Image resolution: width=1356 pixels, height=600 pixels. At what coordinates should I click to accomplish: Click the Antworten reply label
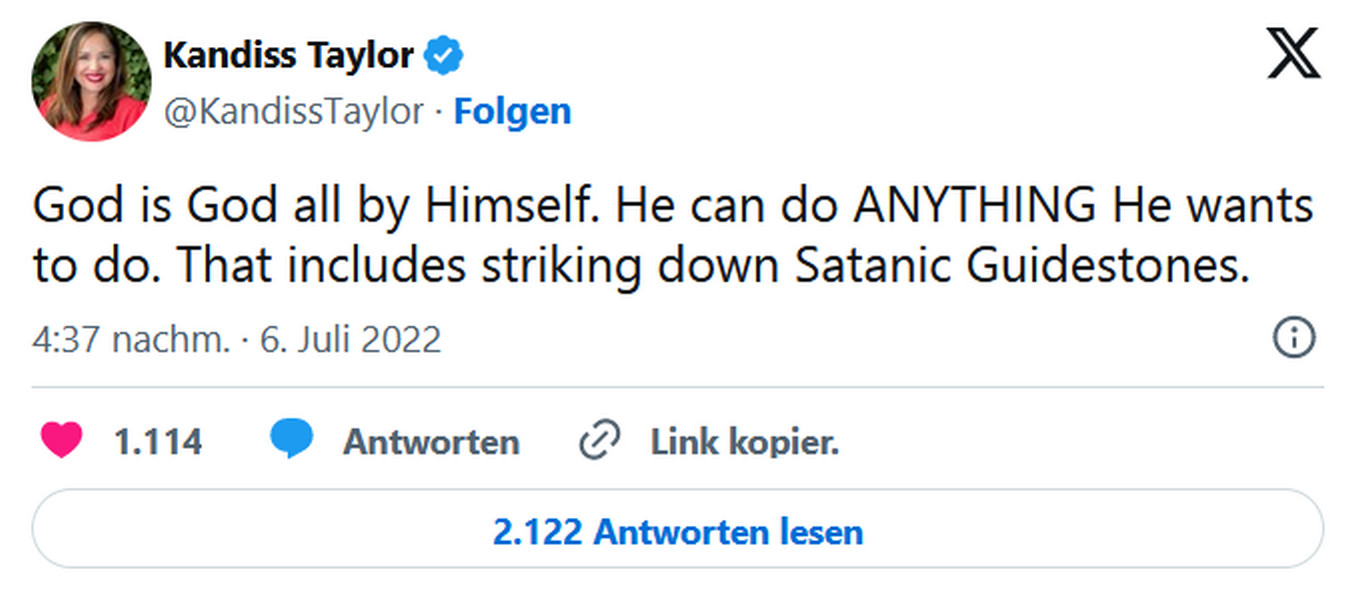[431, 441]
